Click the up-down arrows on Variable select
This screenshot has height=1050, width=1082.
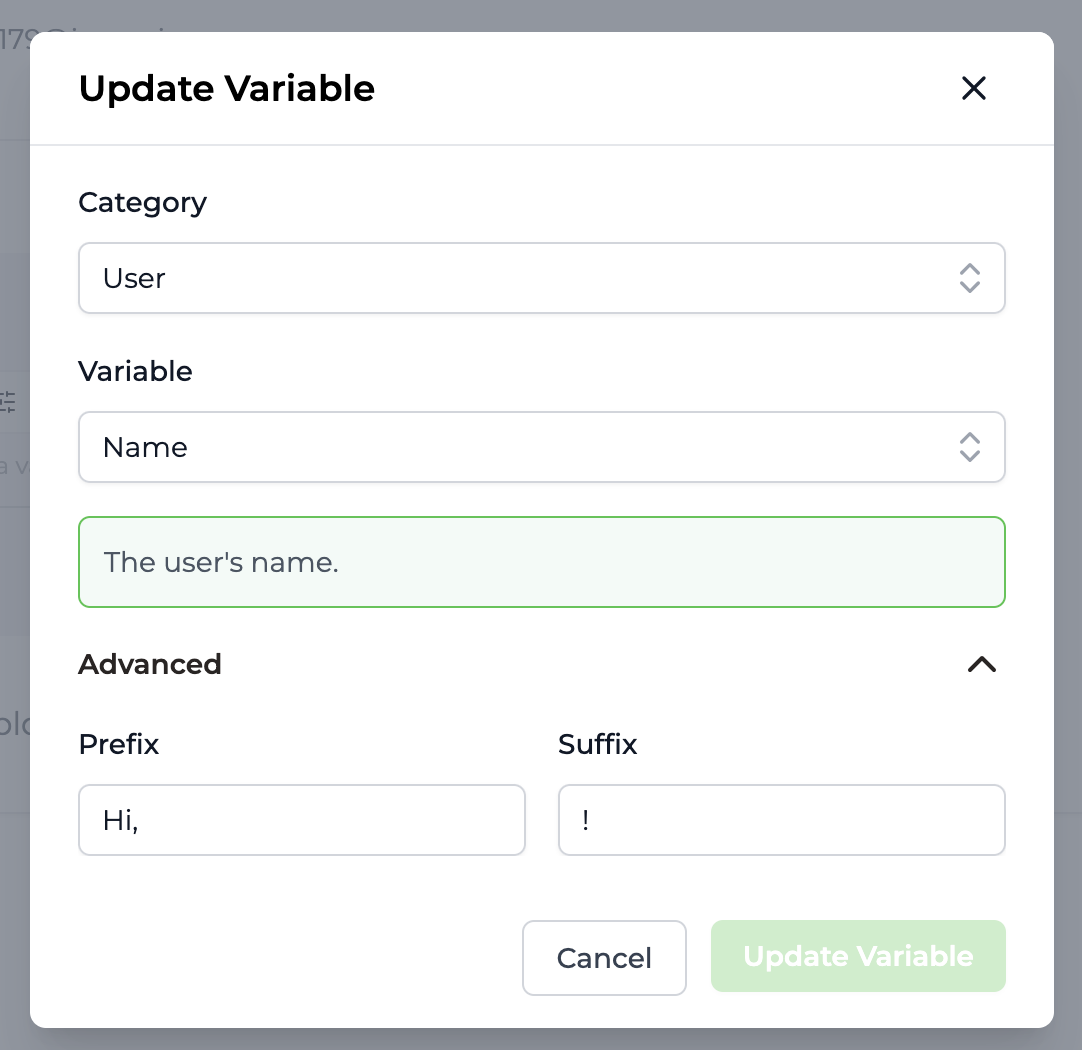[970, 447]
